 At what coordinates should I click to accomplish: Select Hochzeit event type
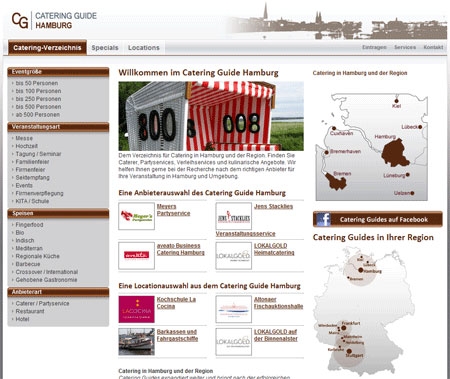[27, 146]
